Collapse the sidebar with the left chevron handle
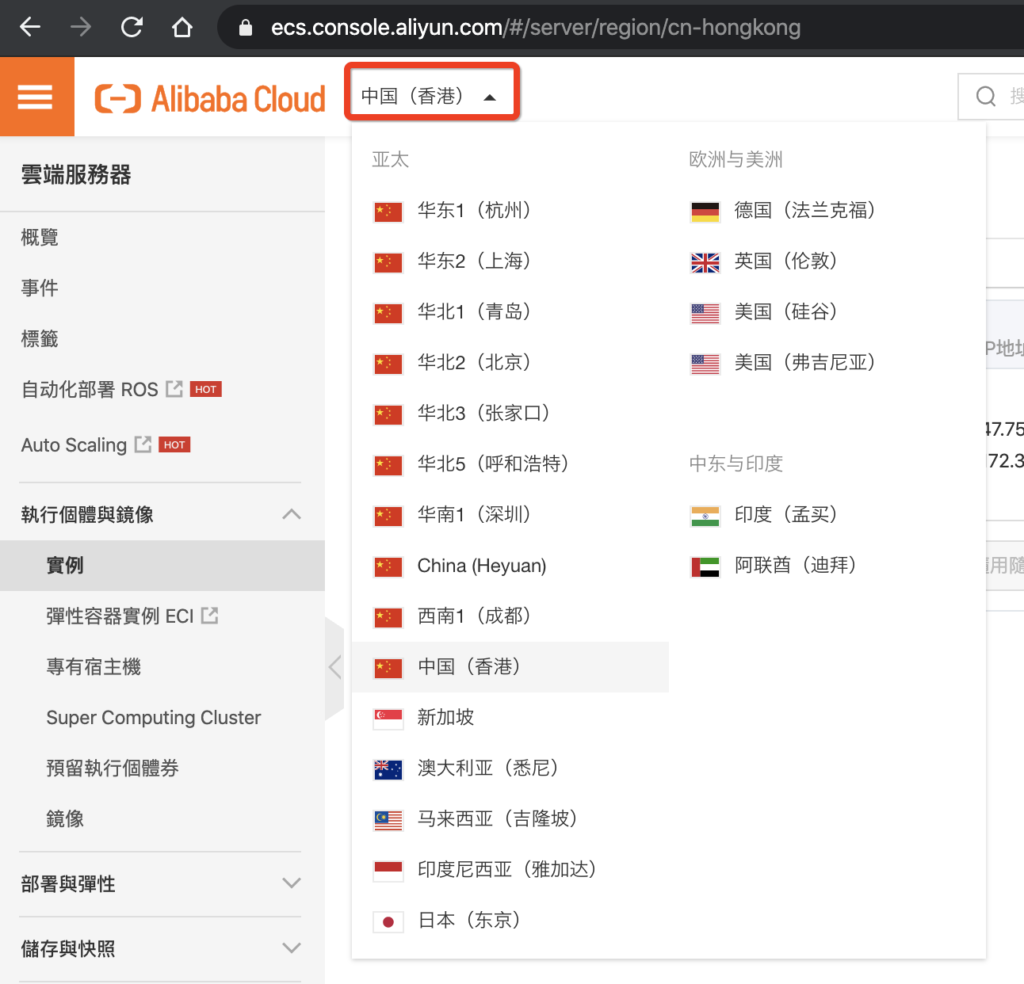 point(335,667)
